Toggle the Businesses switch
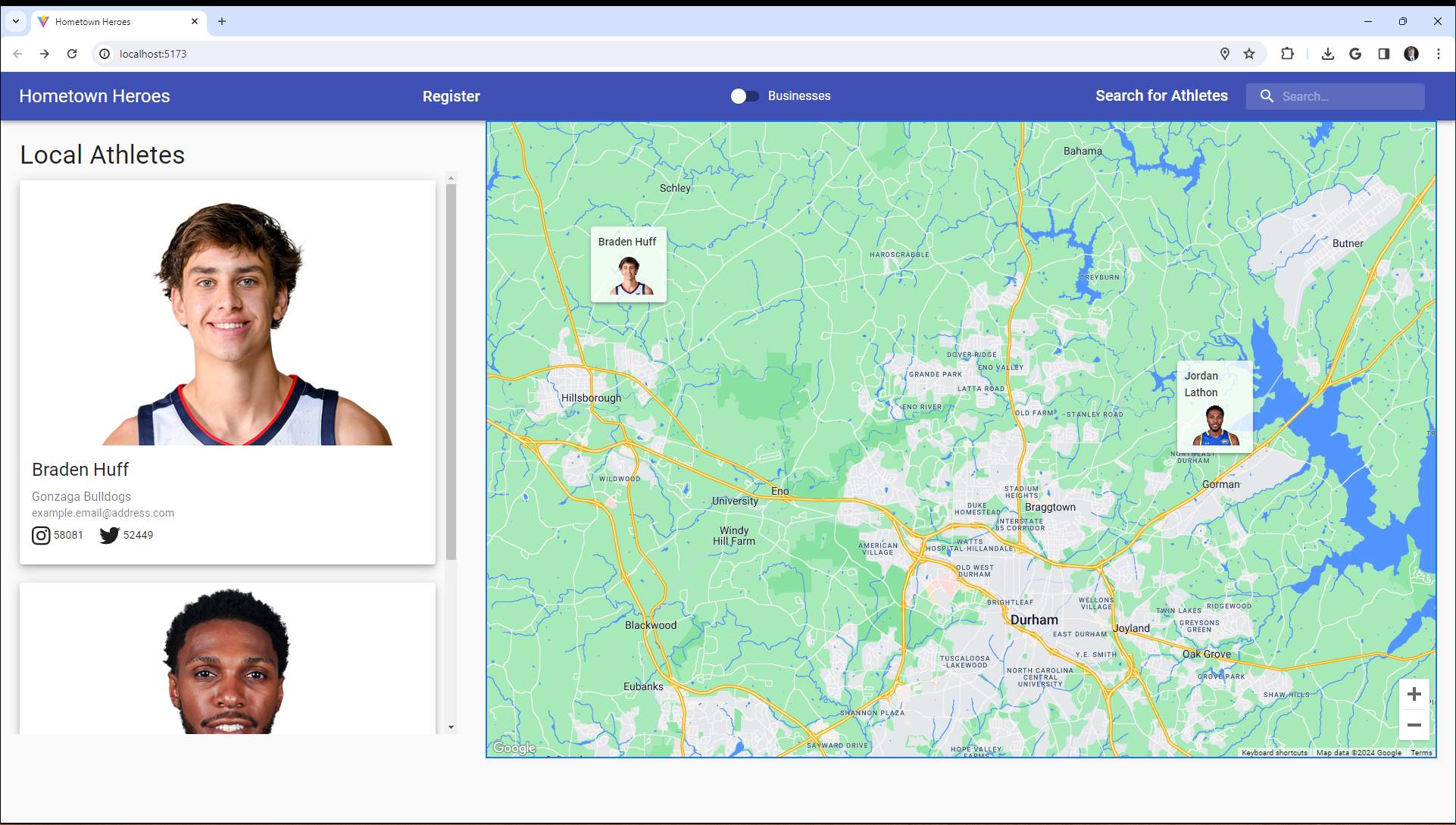Viewport: 1456px width, 825px height. 744,96
